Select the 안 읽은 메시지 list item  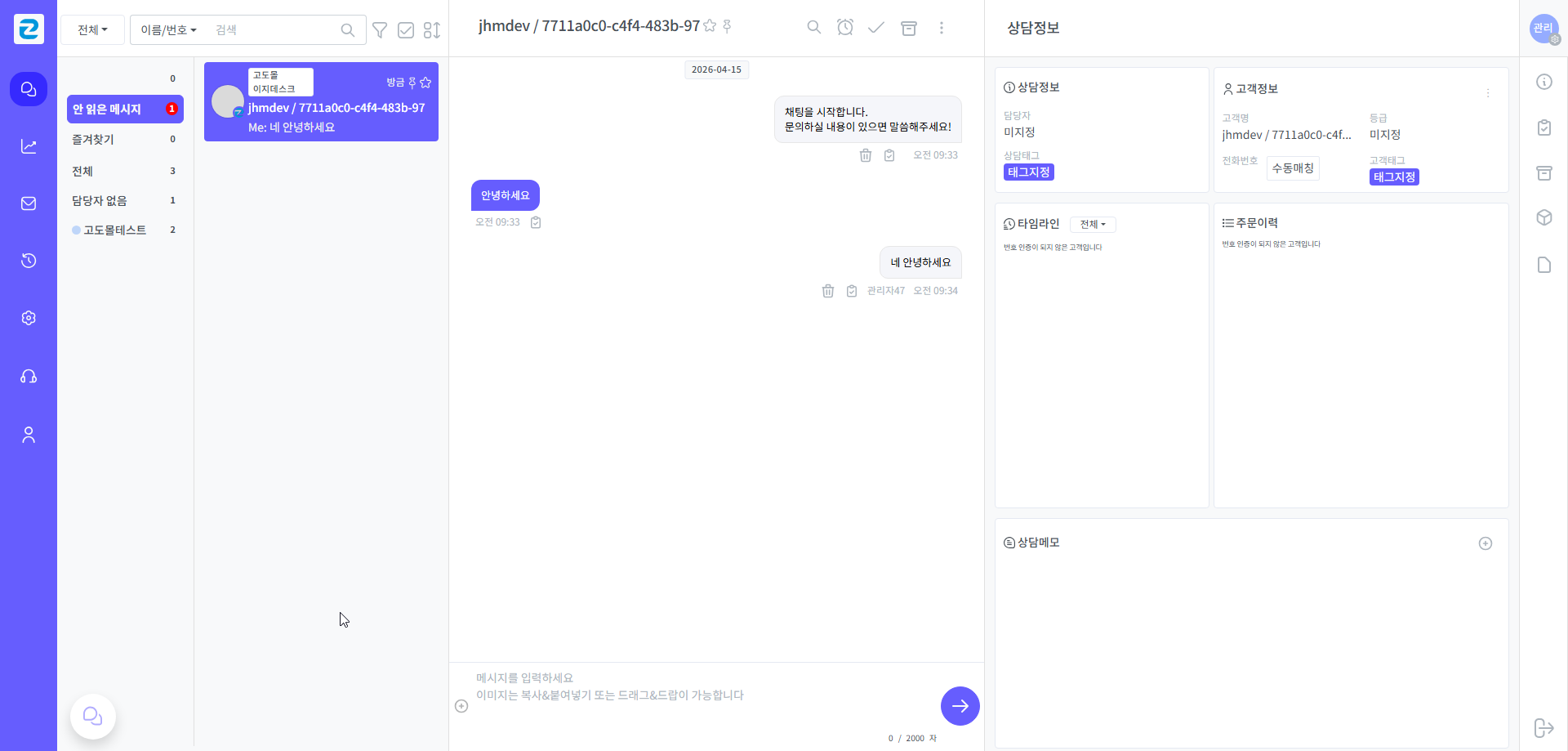[124, 109]
